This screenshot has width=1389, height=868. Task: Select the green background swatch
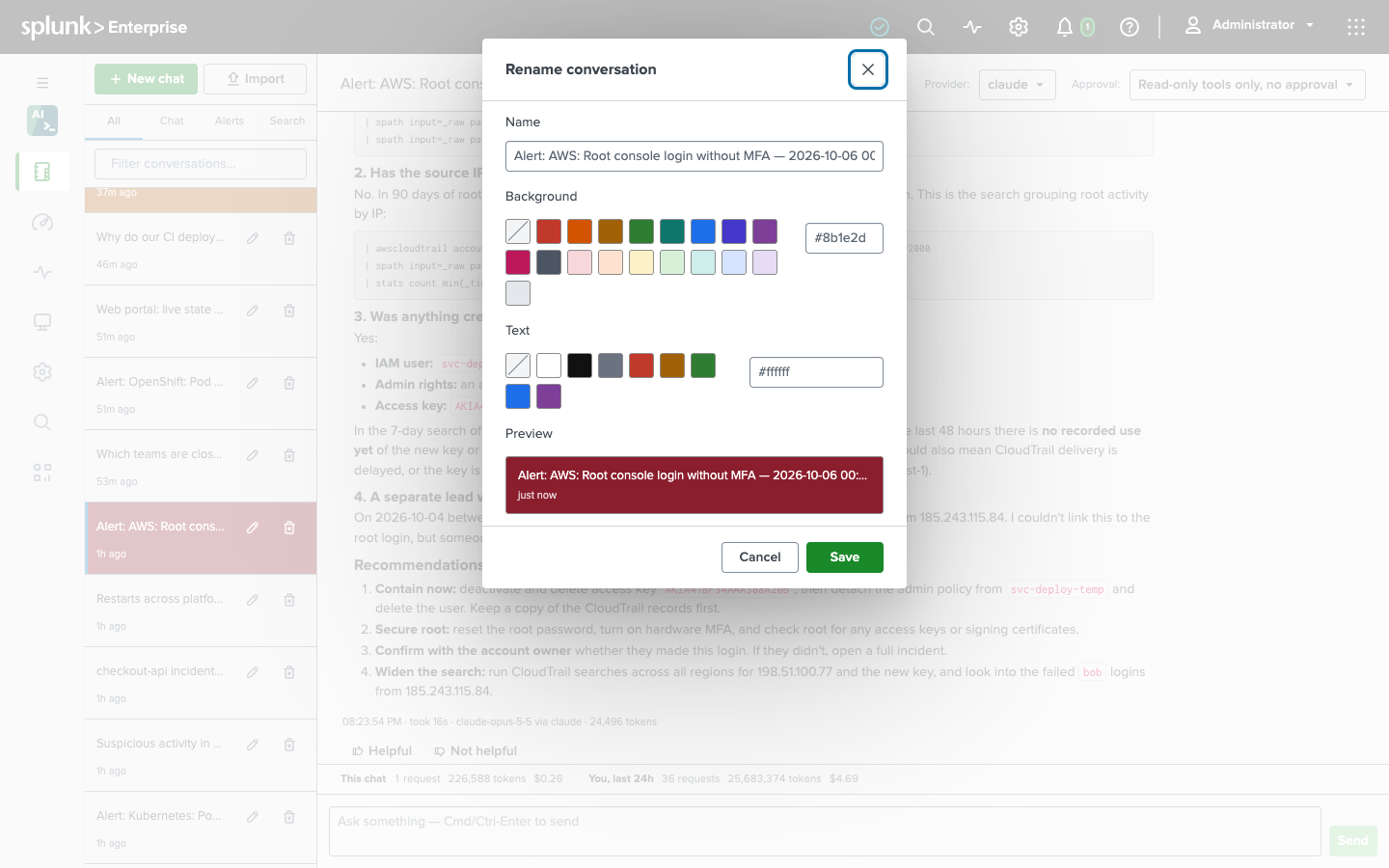pos(641,231)
